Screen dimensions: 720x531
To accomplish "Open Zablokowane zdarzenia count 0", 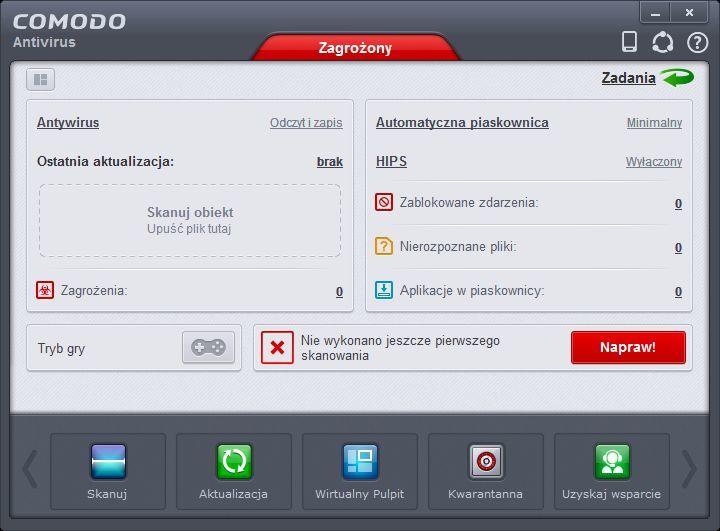I will click(678, 203).
